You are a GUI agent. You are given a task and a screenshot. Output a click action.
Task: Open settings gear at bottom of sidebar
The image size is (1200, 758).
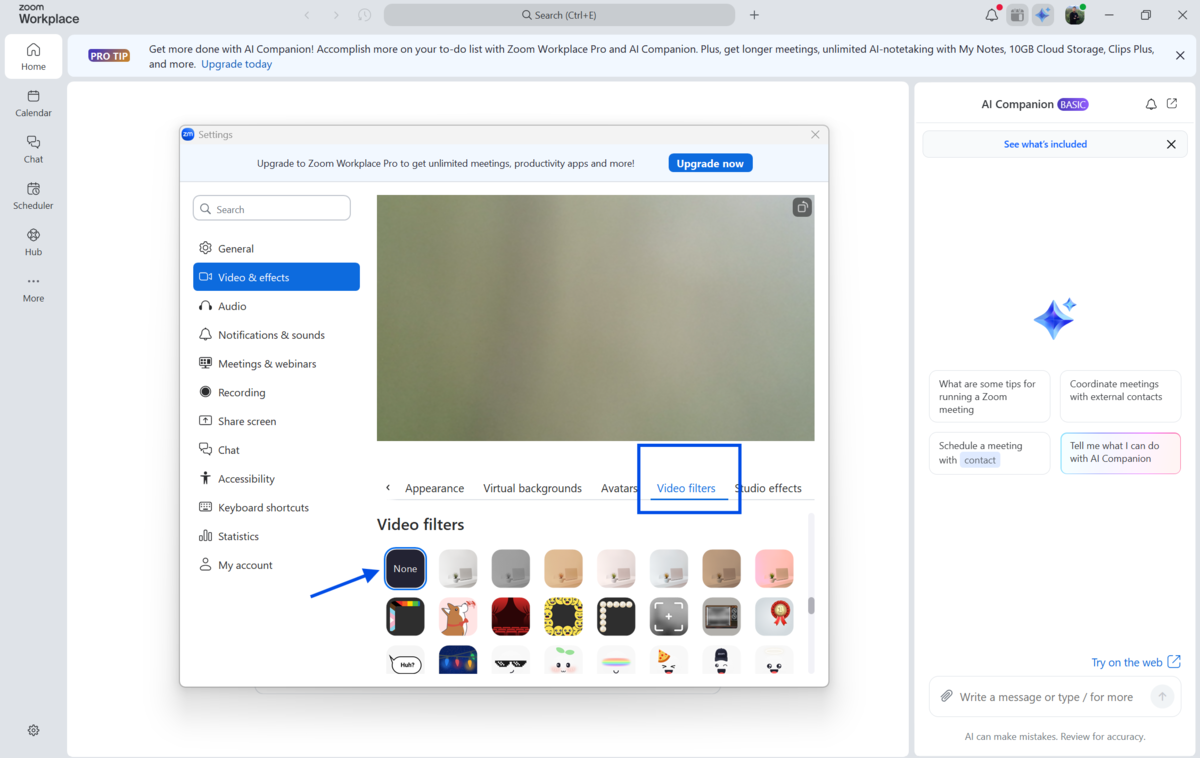pyautogui.click(x=33, y=730)
